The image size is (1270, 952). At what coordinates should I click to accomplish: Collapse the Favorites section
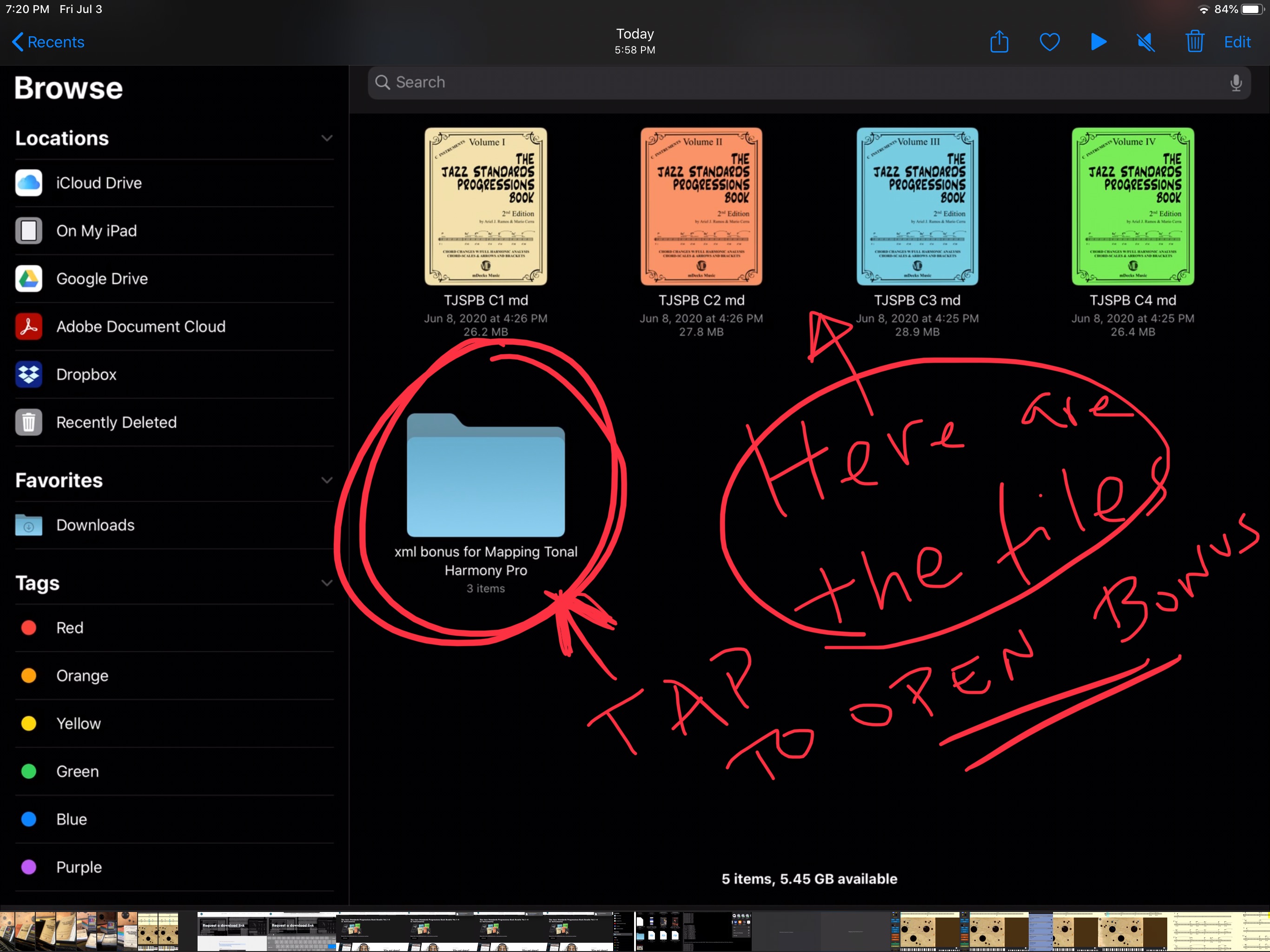tap(327, 480)
